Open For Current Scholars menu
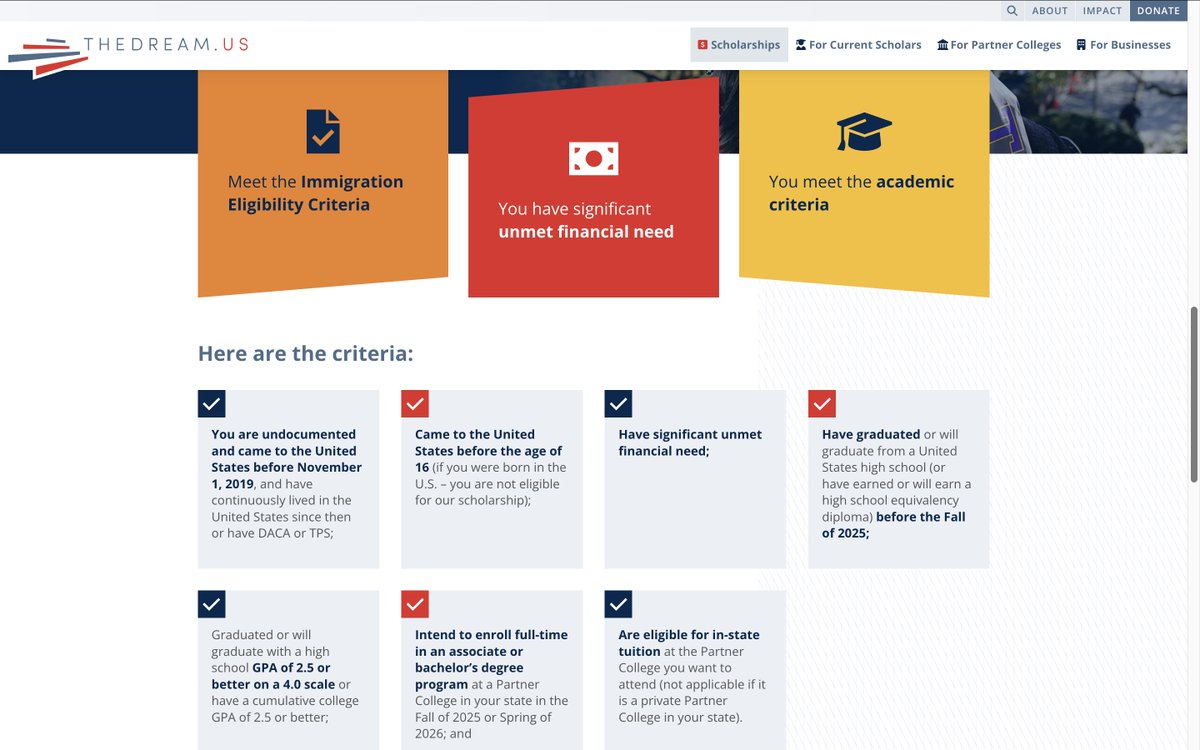Viewport: 1200px width, 750px height. click(858, 45)
